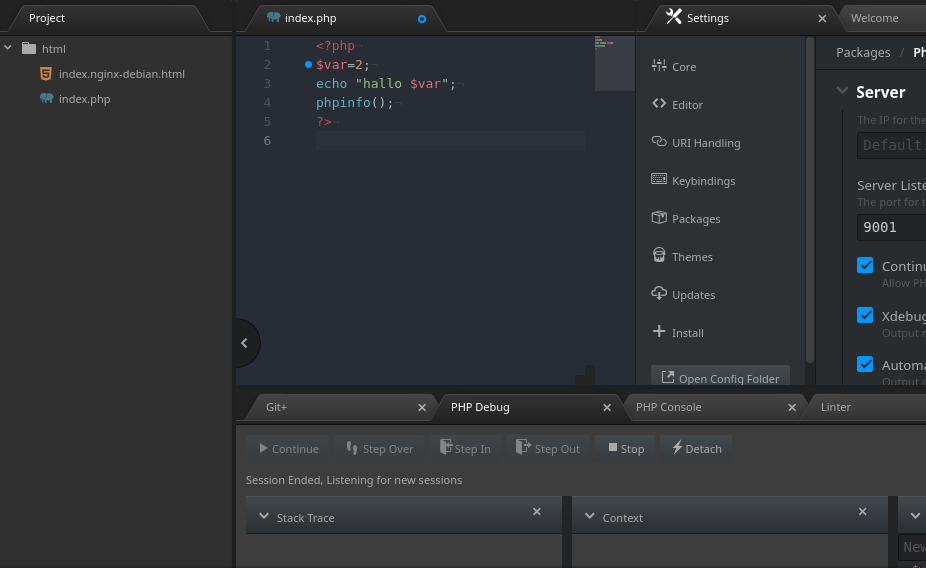
Task: Toggle the Xdebug checkbox
Action: click(x=865, y=315)
